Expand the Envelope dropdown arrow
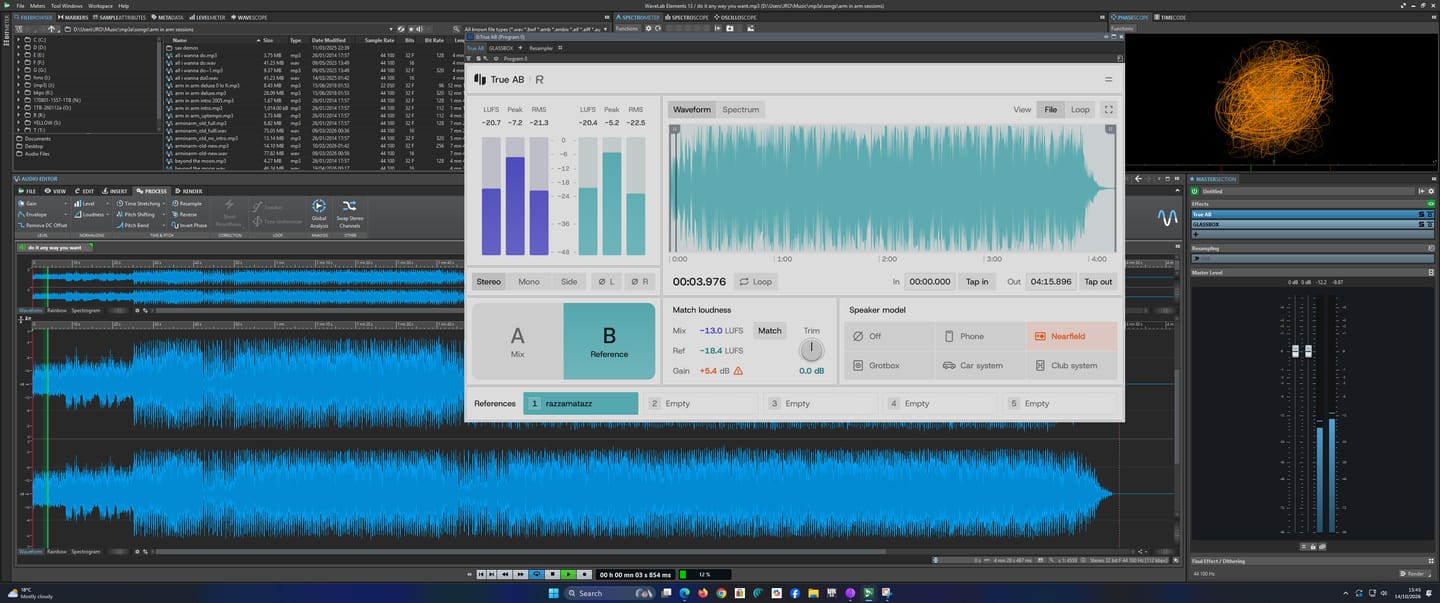Viewport: 1440px width, 603px height. [x=66, y=215]
